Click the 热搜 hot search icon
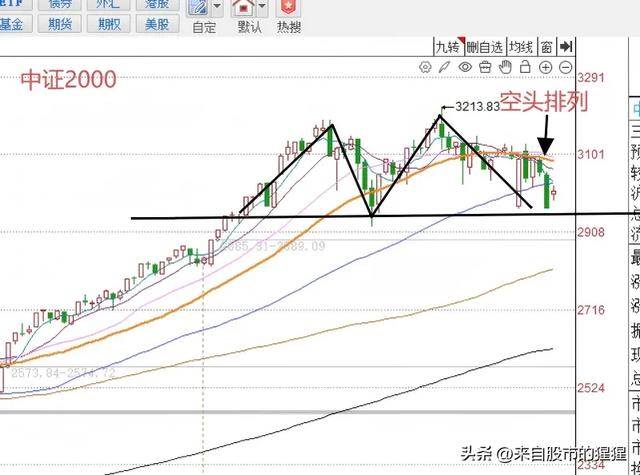The height and width of the screenshot is (475, 640). pyautogui.click(x=290, y=10)
